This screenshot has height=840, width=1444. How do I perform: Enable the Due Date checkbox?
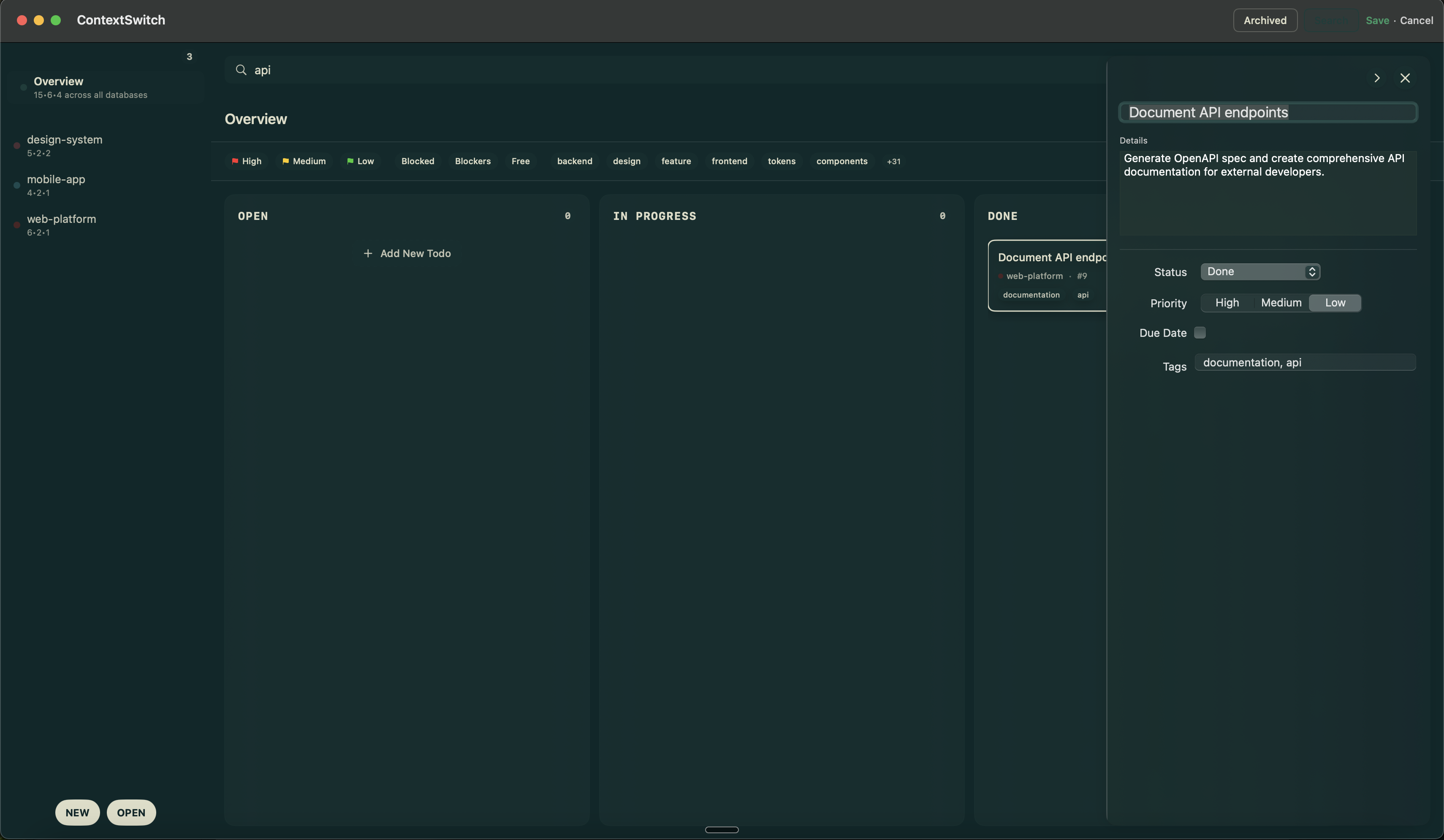click(x=1200, y=332)
